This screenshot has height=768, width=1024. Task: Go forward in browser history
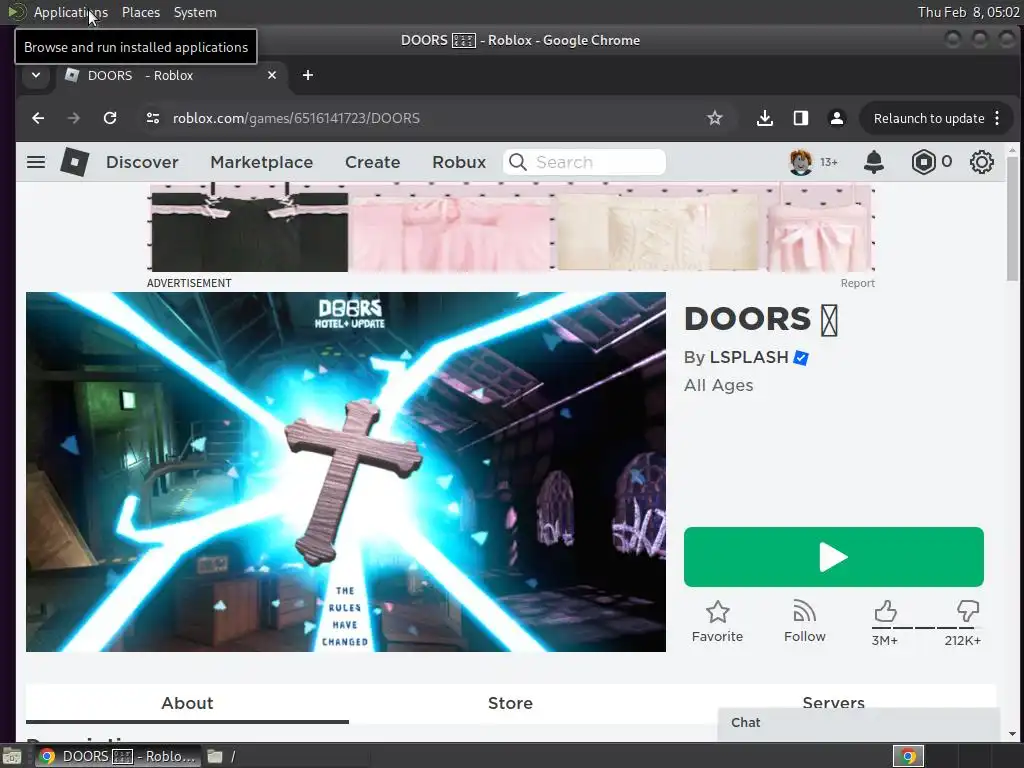click(74, 118)
